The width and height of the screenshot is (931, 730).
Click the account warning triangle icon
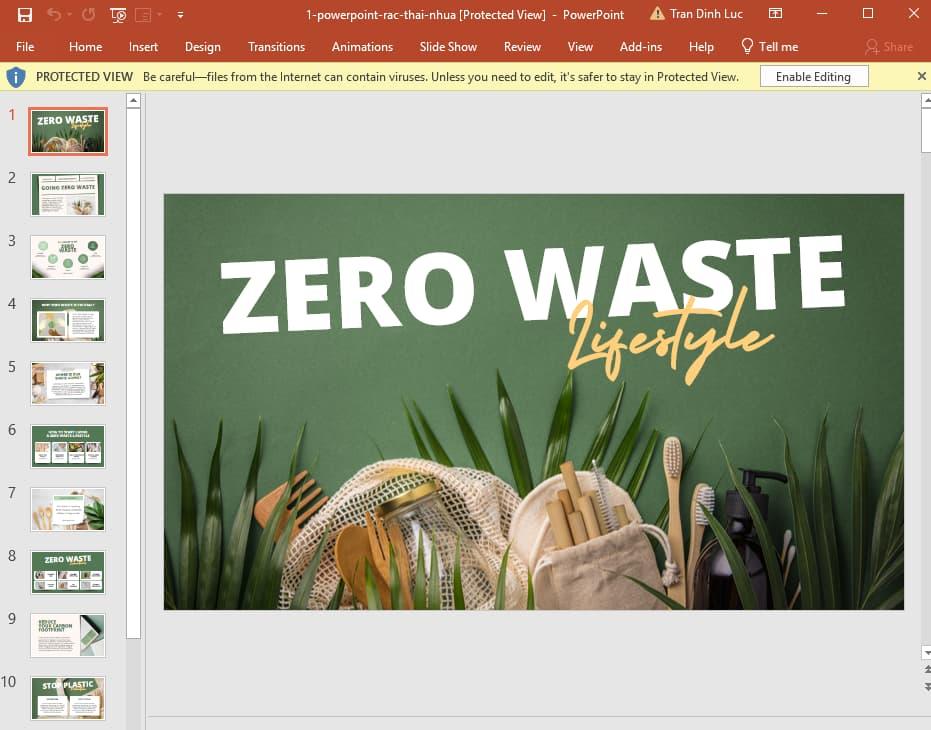point(656,14)
